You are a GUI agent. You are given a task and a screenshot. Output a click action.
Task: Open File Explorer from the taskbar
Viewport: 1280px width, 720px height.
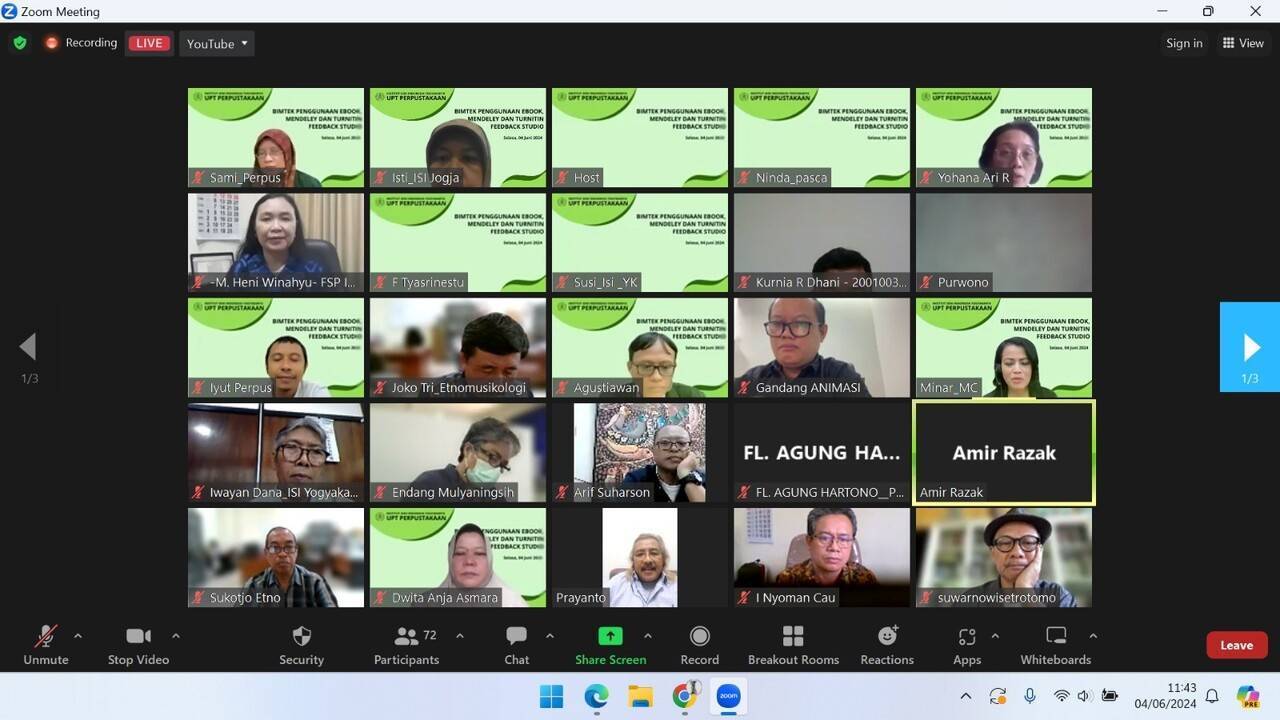click(x=640, y=696)
